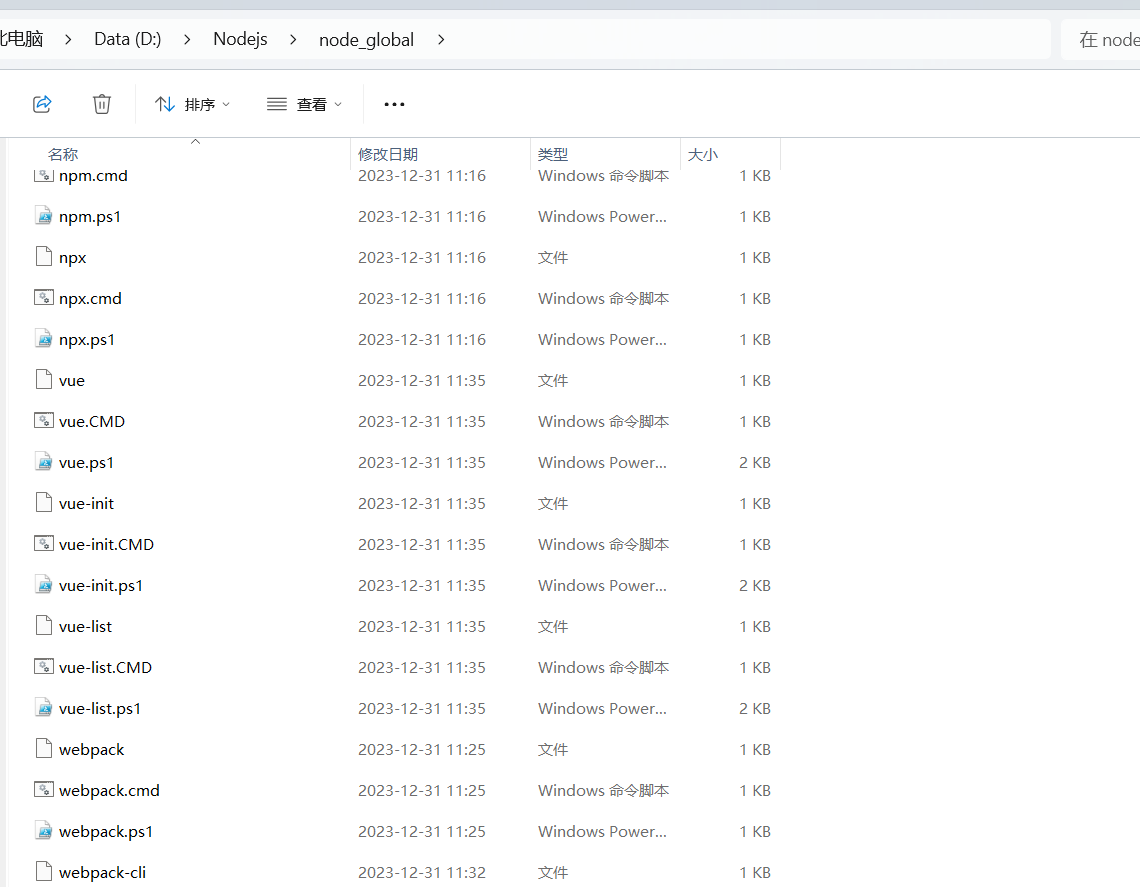This screenshot has height=887, width=1140.
Task: Select vue-list.ps1 PowerShell file icon
Action: (x=44, y=707)
